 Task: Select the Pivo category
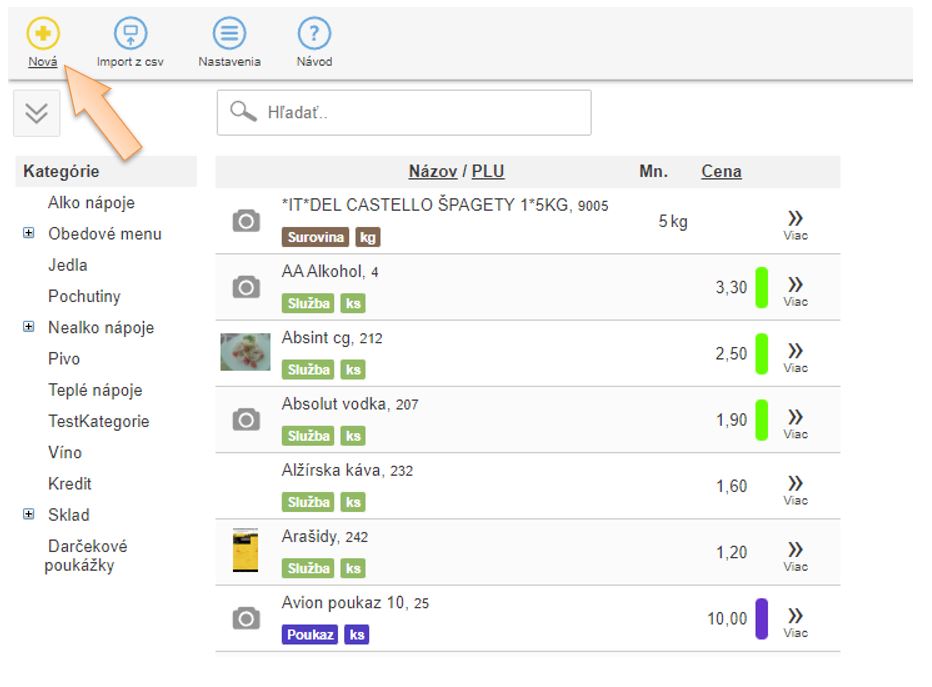click(x=64, y=359)
